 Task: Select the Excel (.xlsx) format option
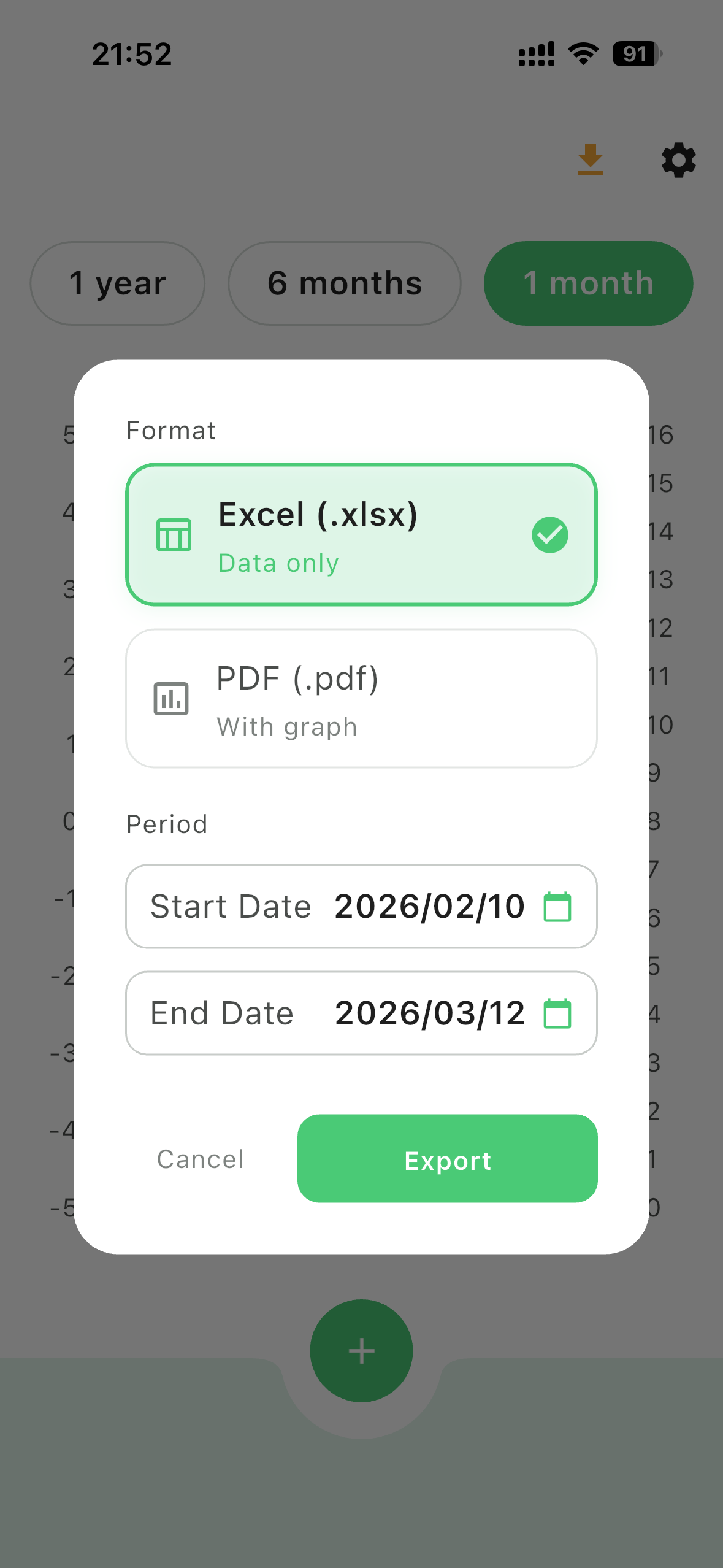point(361,534)
